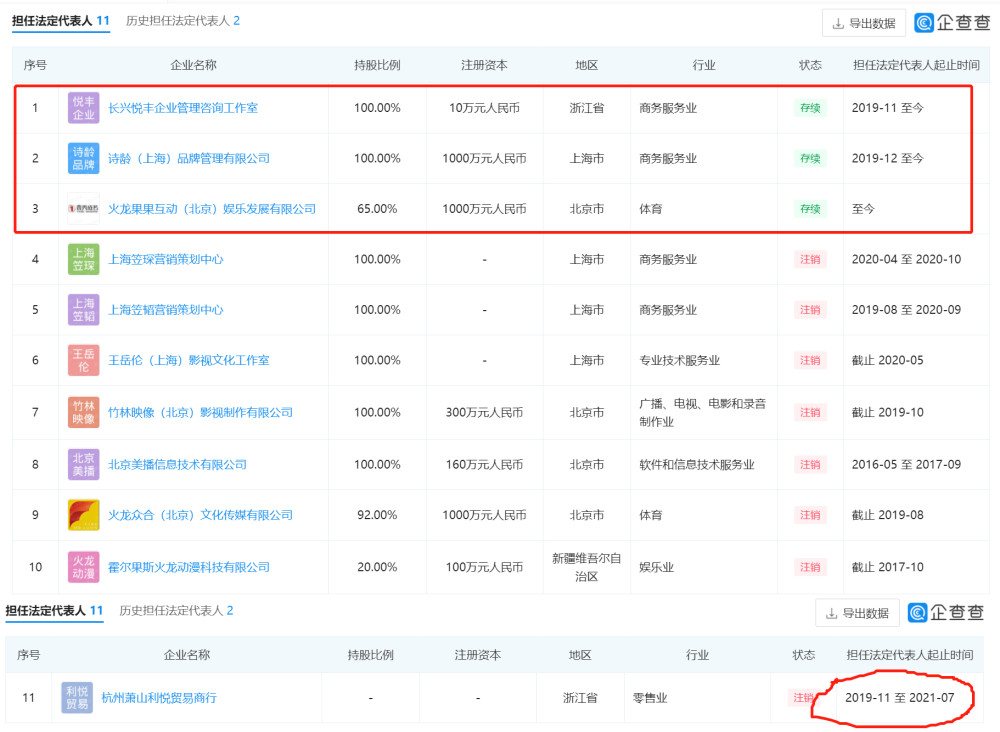Open 竹林映像（北京）影视制作有限公司 link
Image resolution: width=1000 pixels, height=732 pixels.
pos(200,413)
